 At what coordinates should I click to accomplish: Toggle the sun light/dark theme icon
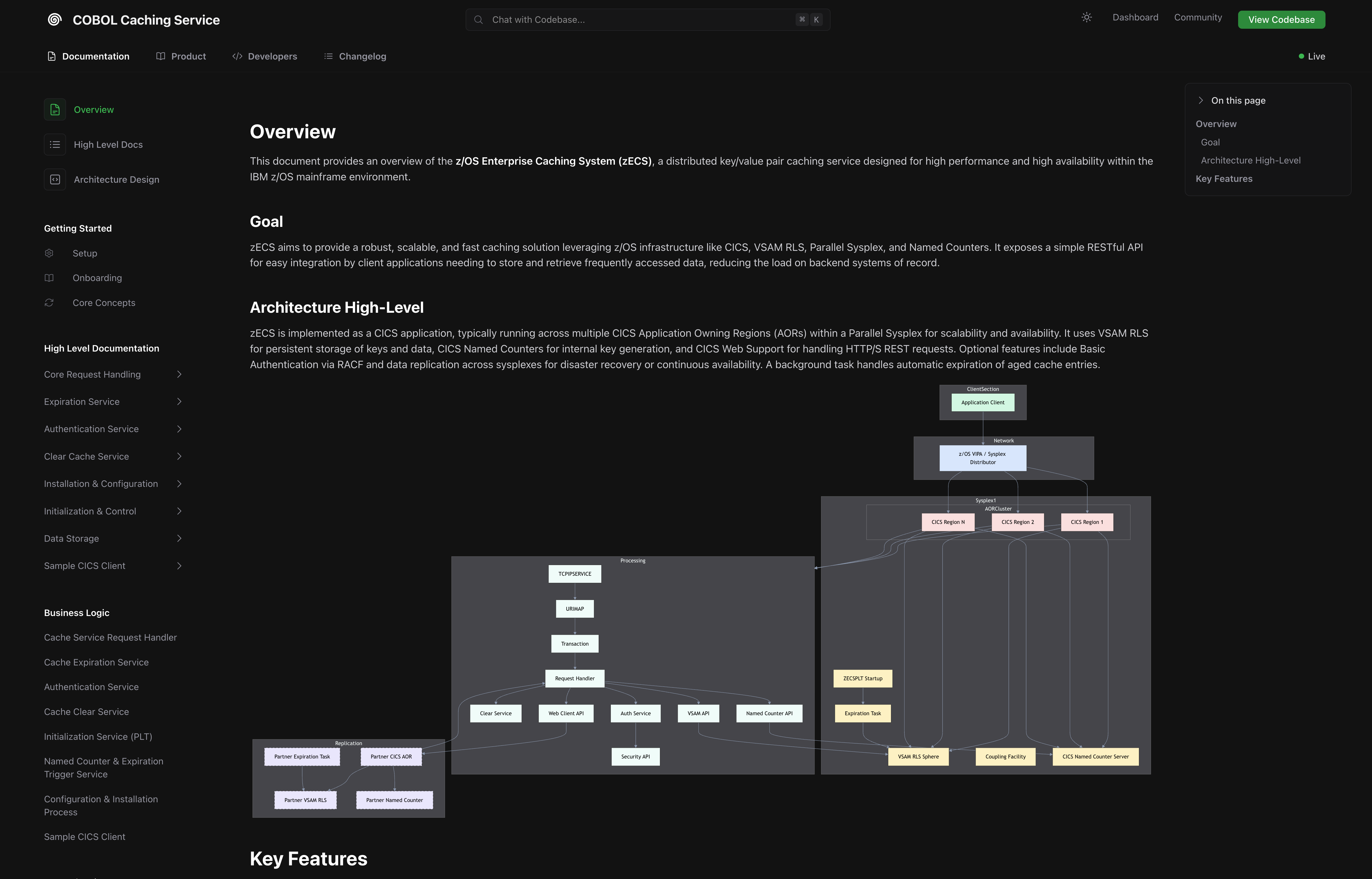point(1087,18)
